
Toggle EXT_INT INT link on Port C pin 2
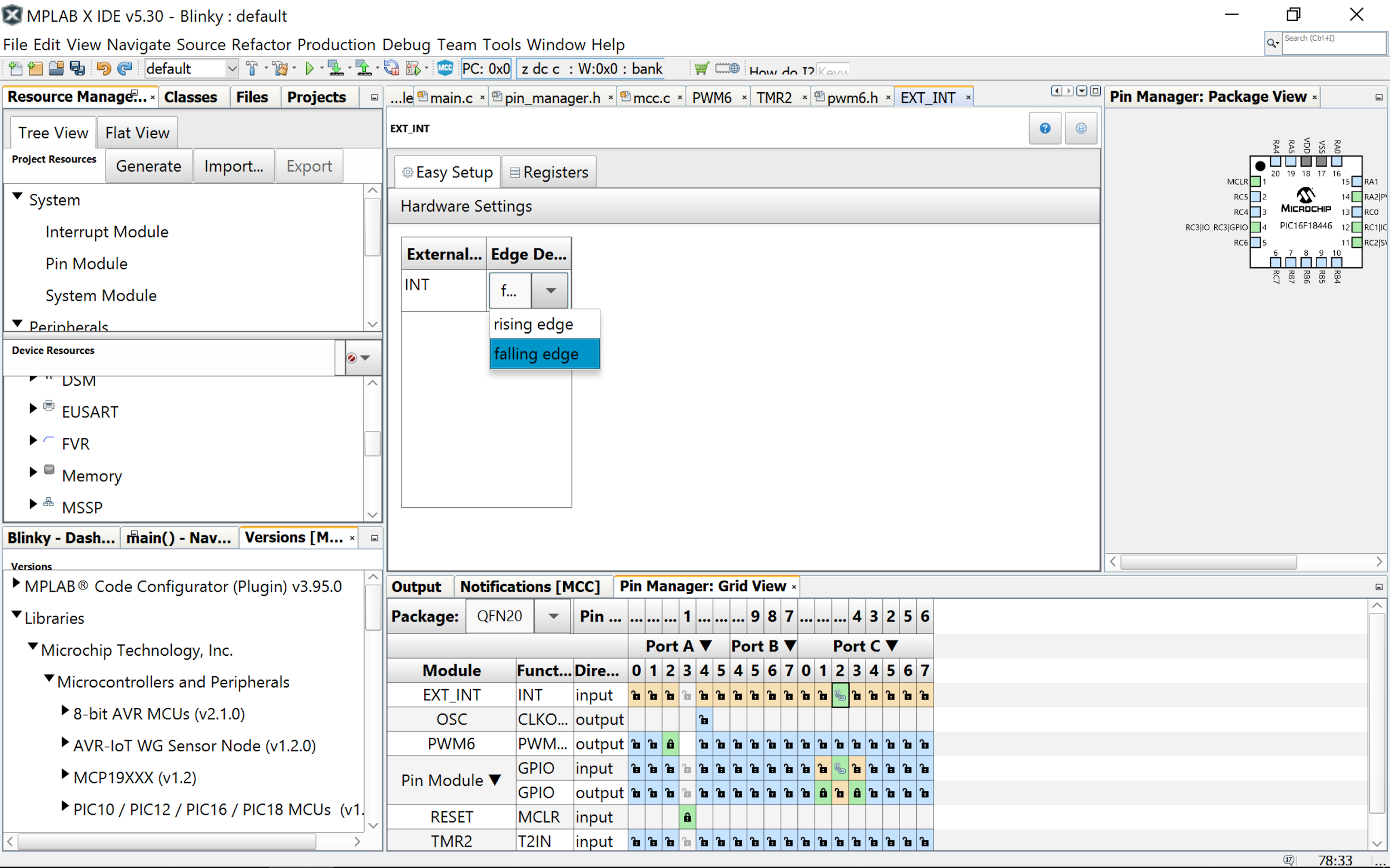840,696
